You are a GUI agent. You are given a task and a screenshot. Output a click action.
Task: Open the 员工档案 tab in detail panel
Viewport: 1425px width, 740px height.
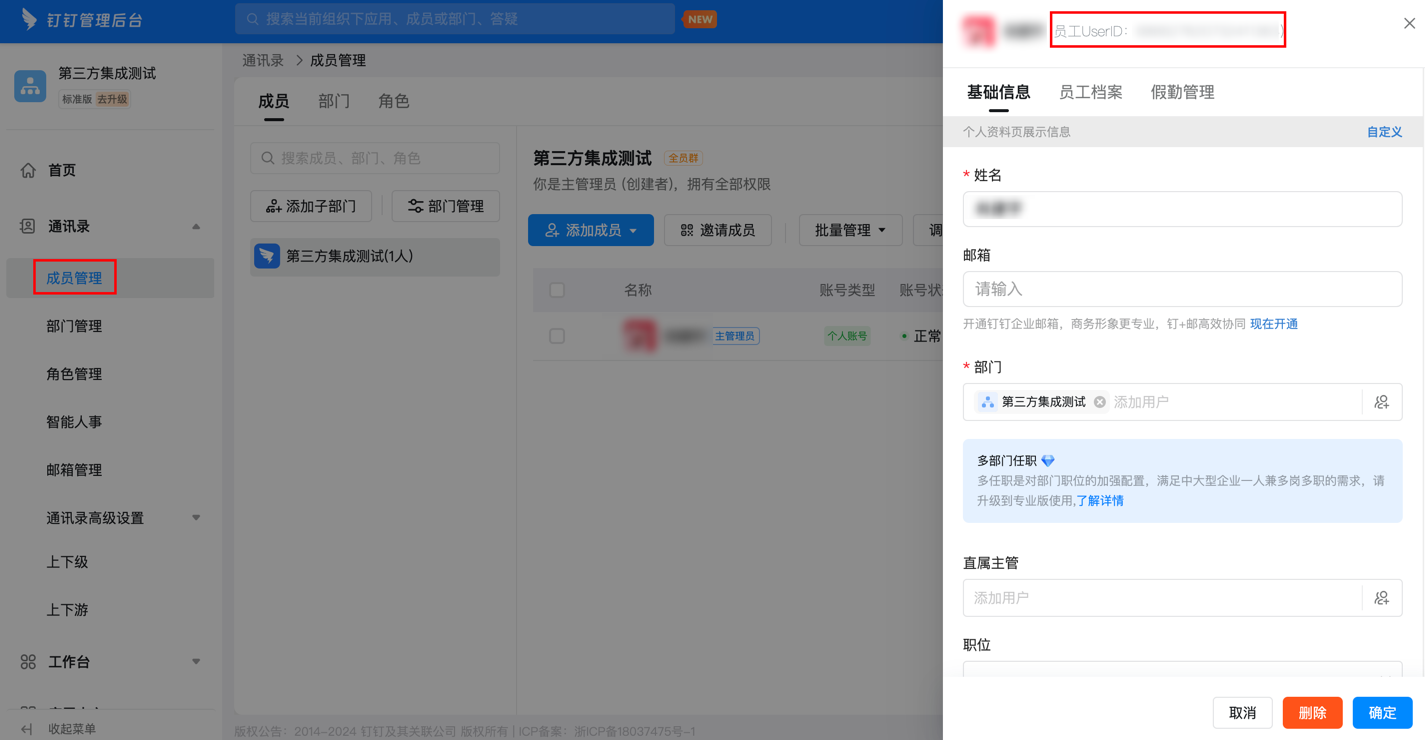[1091, 91]
